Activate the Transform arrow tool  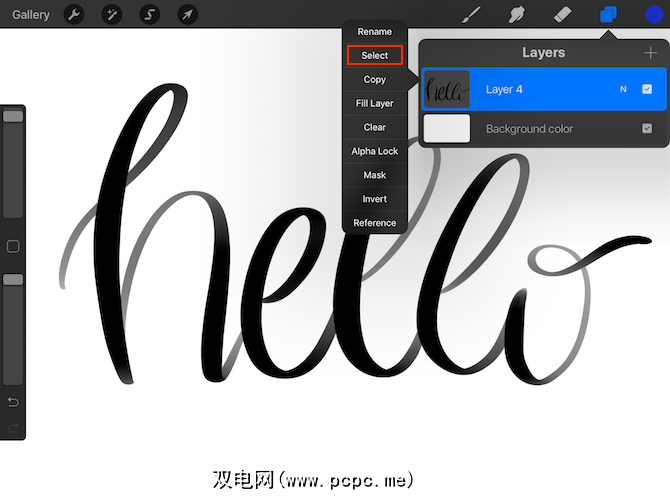tap(188, 15)
